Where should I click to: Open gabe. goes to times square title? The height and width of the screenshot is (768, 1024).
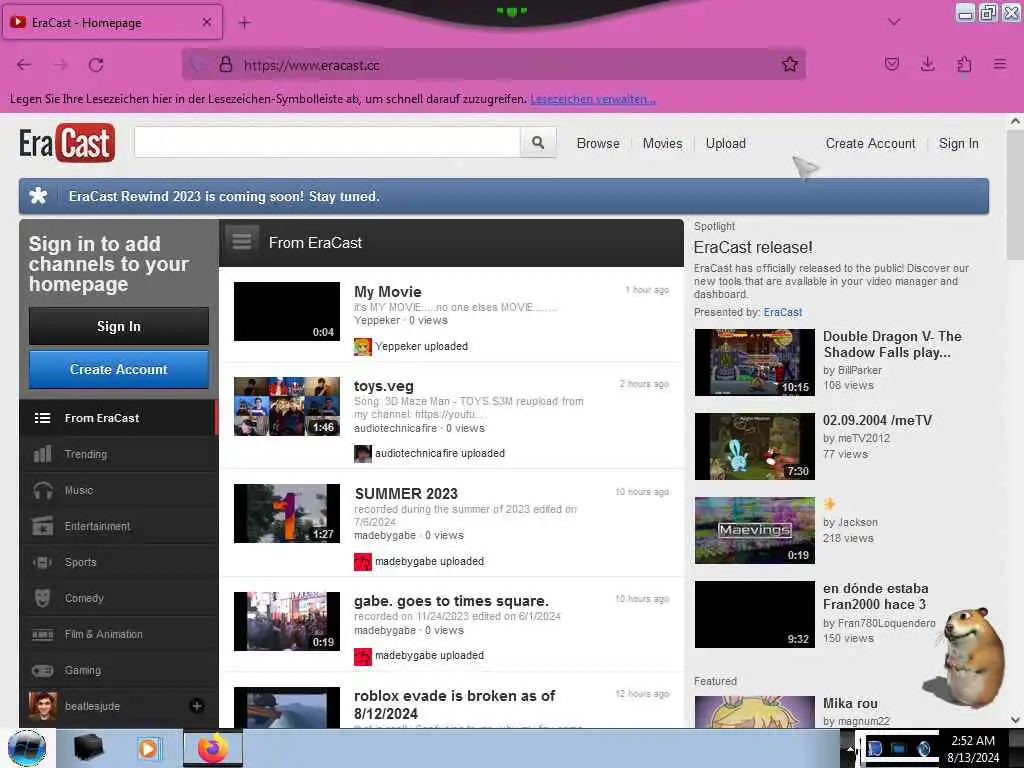(451, 601)
